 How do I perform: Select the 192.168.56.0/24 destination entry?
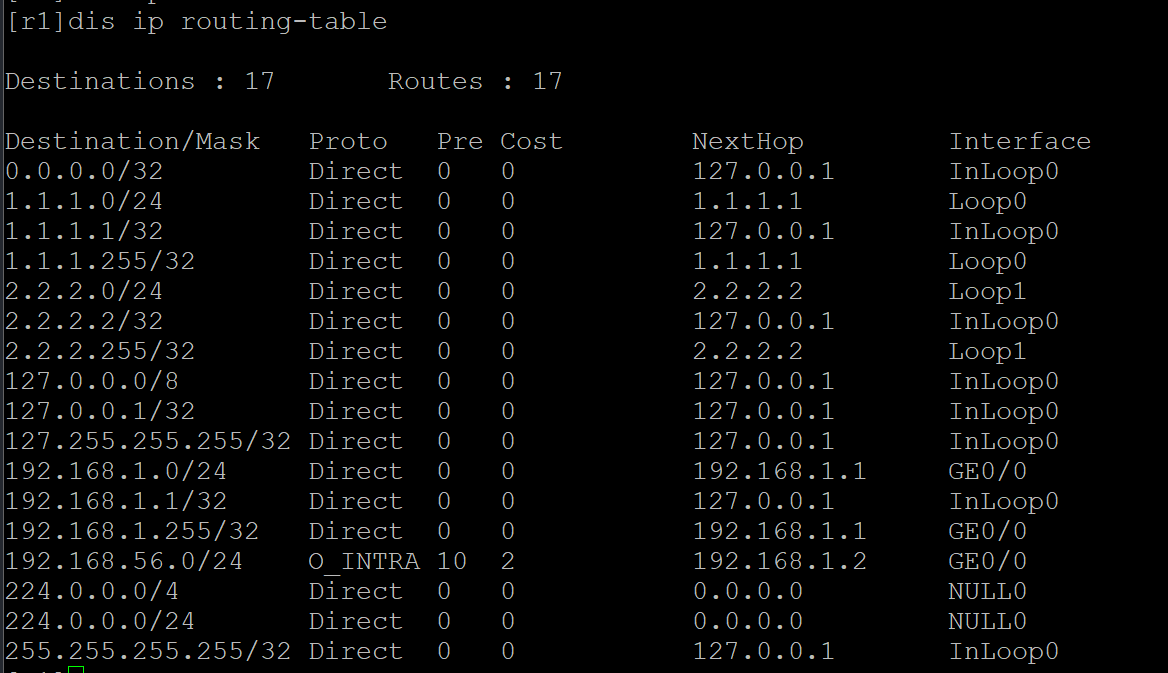click(124, 561)
